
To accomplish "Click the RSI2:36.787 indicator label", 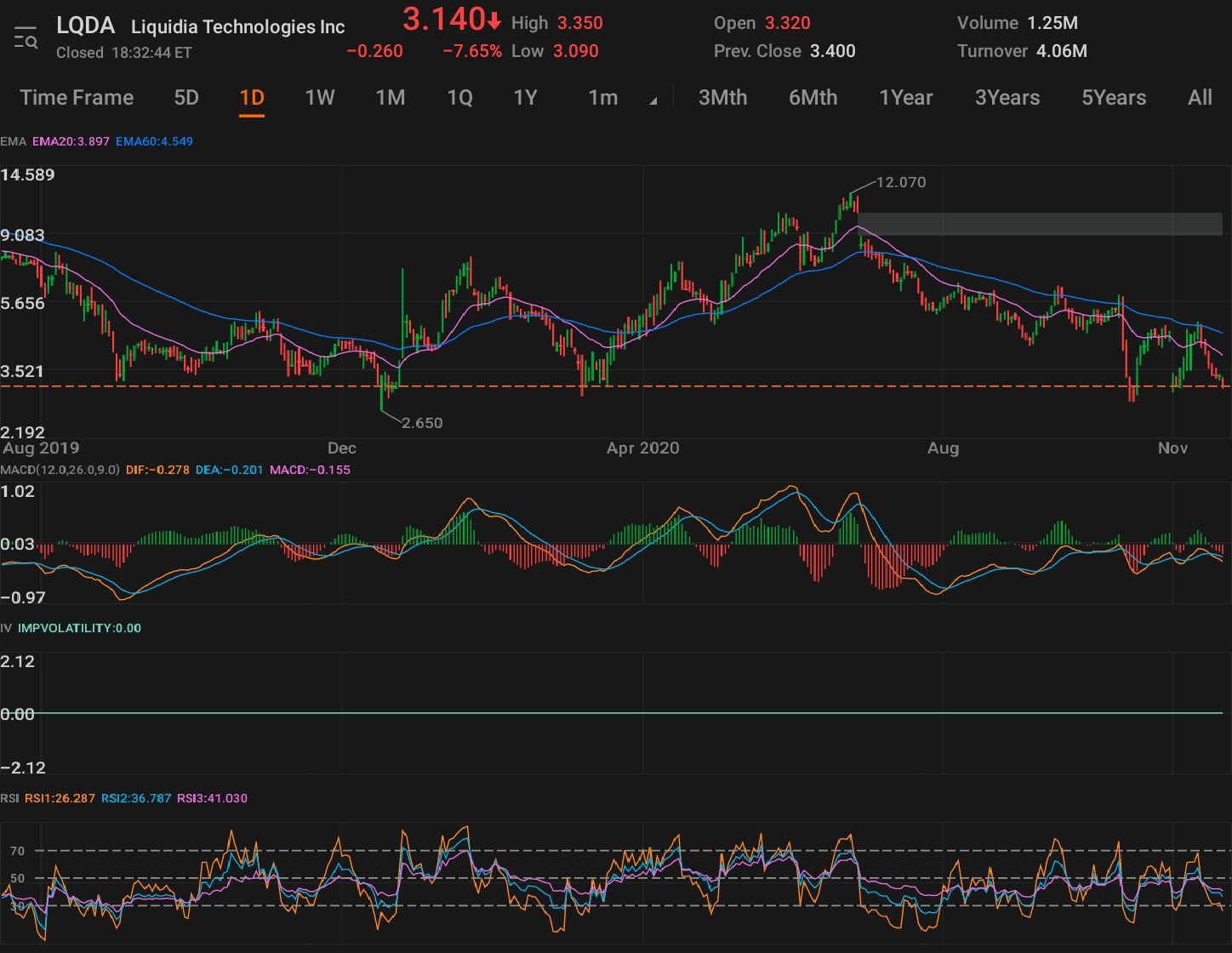I will pyautogui.click(x=136, y=798).
